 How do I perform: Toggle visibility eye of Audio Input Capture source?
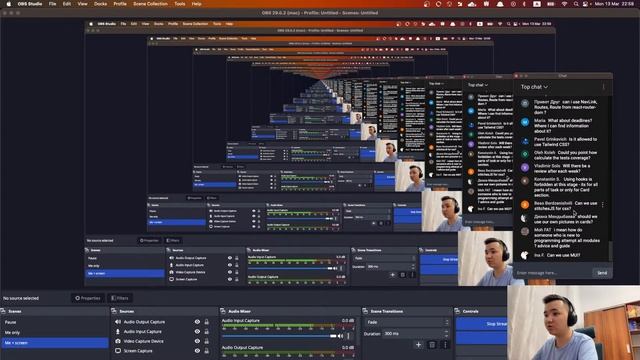197,331
